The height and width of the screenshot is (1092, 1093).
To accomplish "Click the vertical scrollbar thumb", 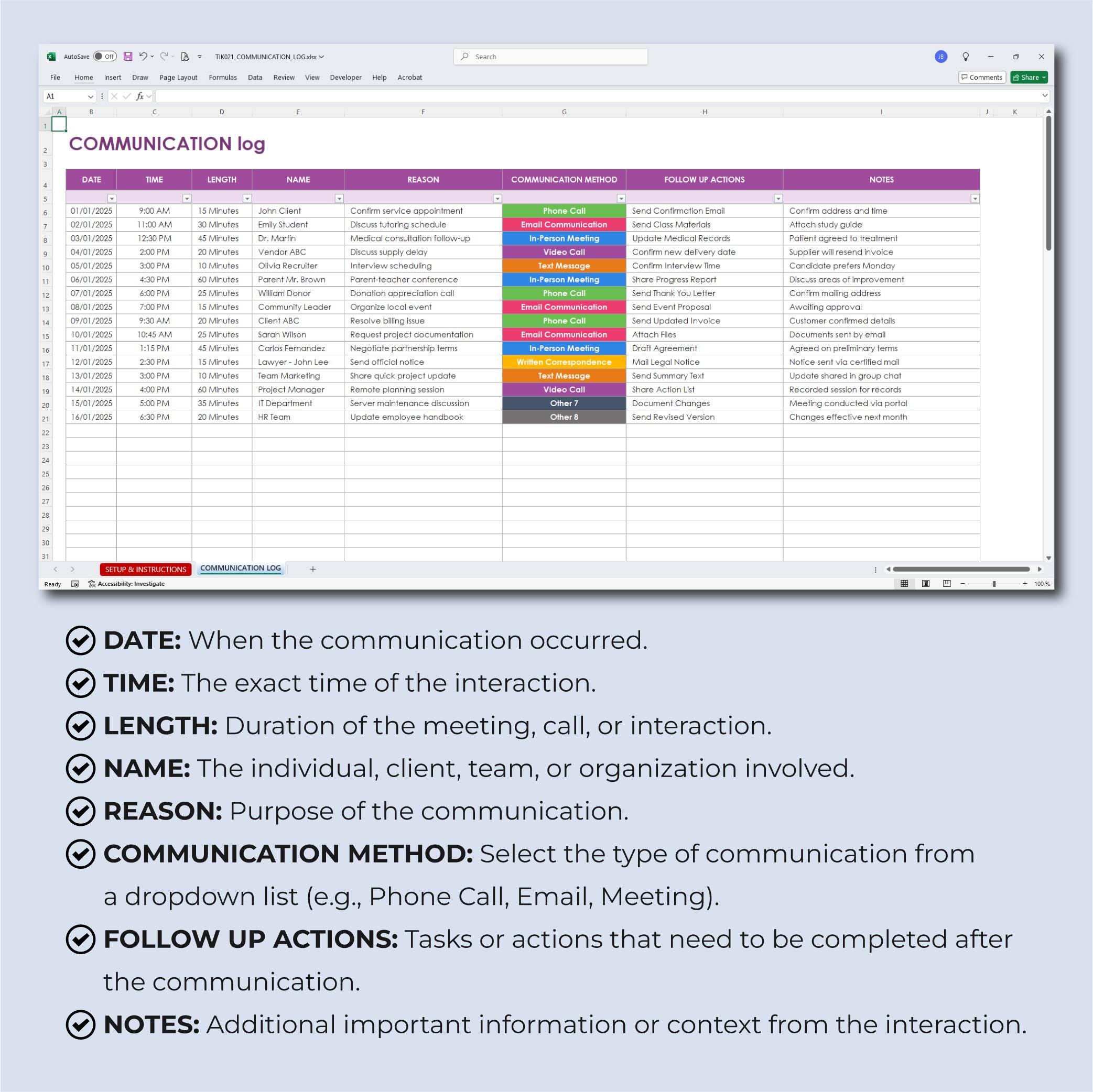I will tap(1048, 183).
